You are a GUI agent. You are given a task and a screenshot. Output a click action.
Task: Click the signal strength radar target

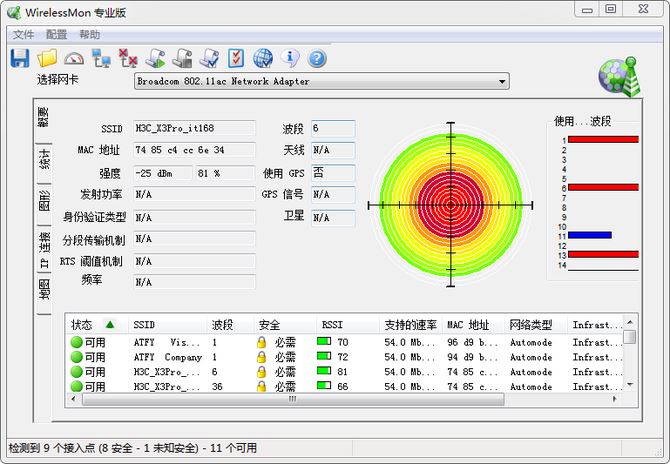450,205
